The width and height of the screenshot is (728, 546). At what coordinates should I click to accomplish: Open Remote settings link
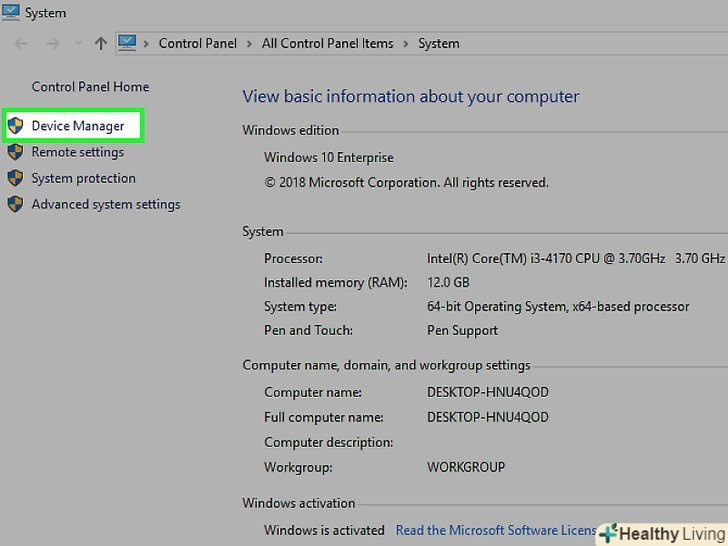(78, 152)
